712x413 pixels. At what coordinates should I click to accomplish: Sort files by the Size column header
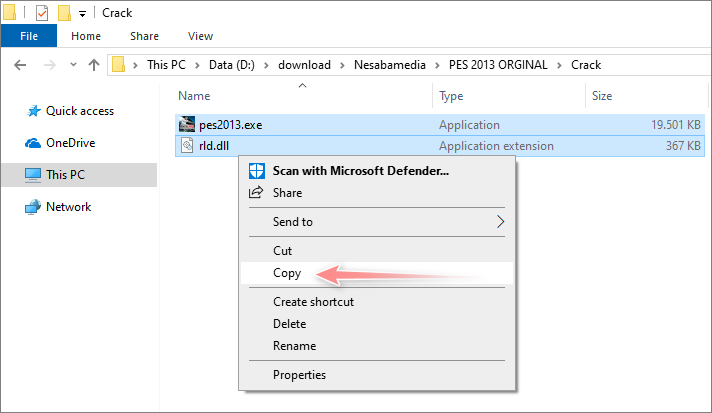tap(602, 96)
